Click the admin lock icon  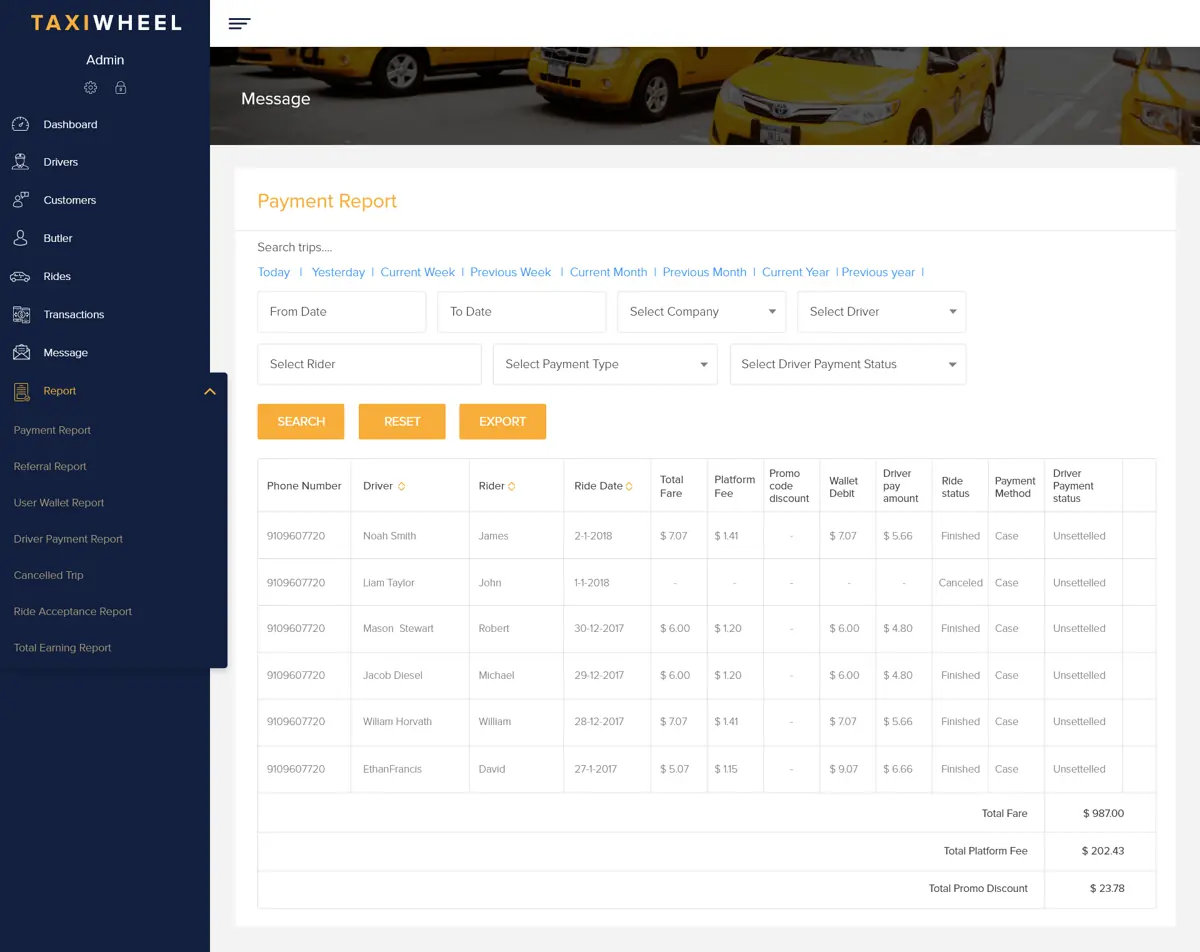(x=120, y=88)
